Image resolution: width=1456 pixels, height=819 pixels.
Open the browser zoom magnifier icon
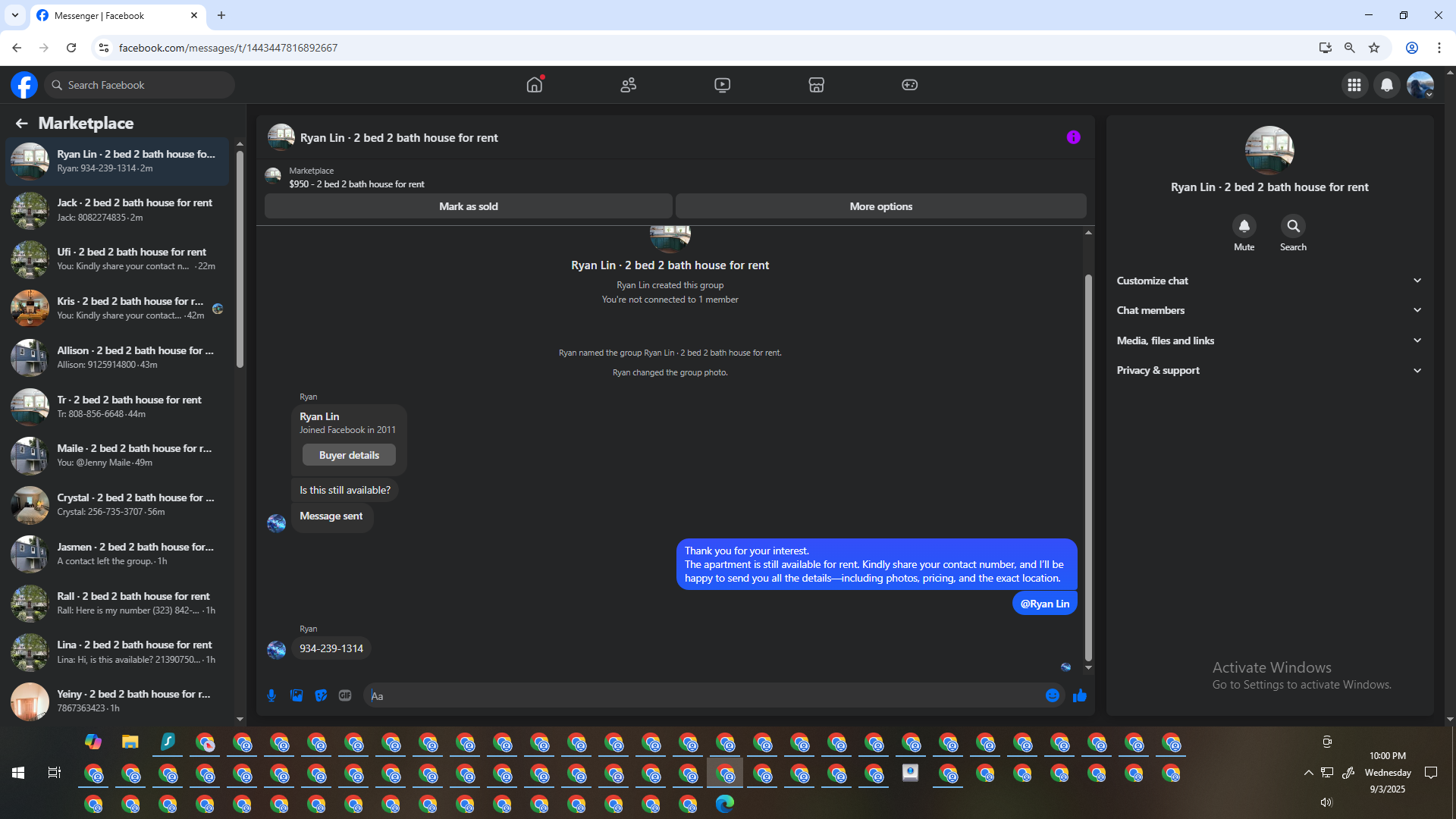pos(1350,48)
